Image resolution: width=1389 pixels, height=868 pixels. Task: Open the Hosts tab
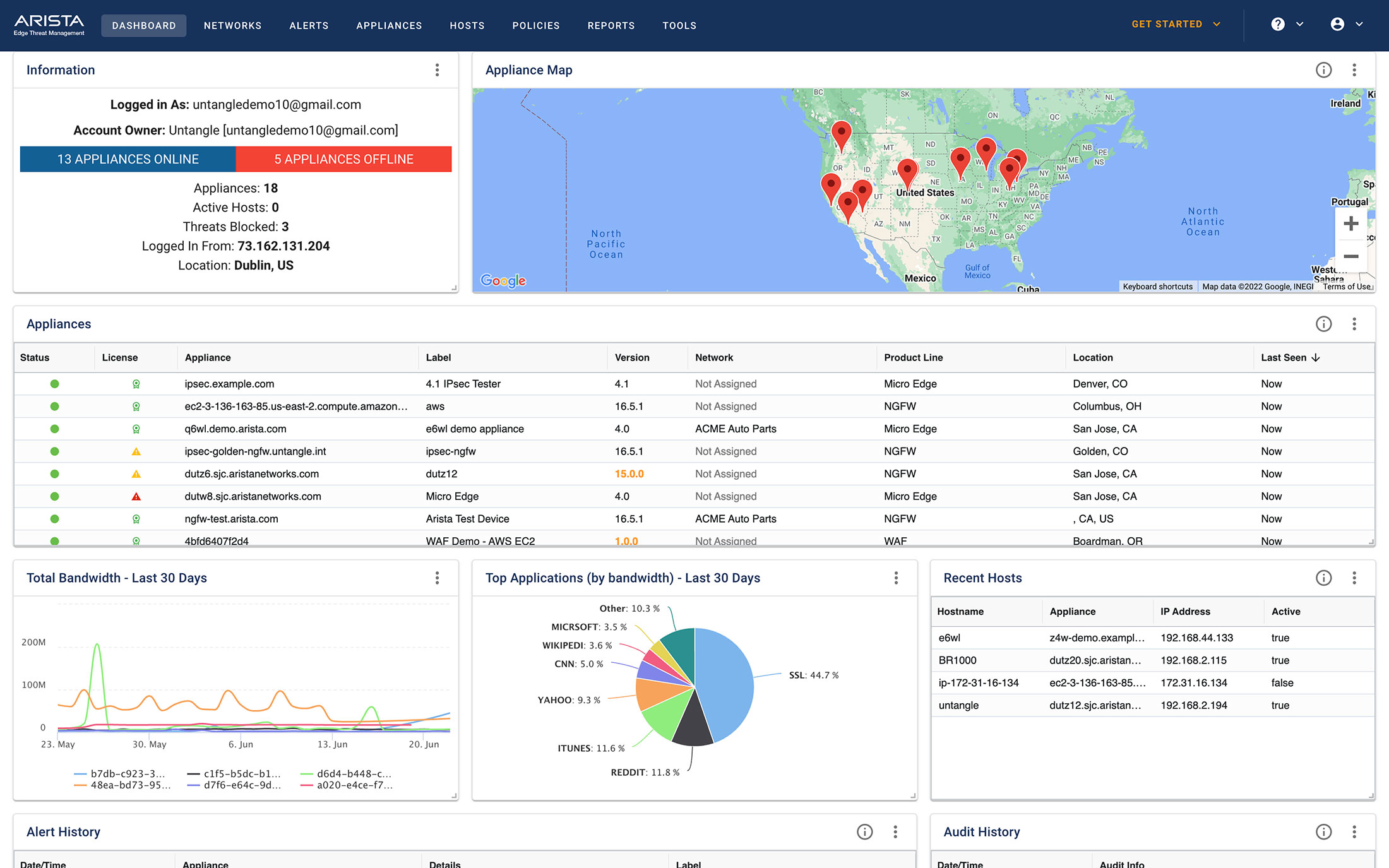click(x=467, y=25)
